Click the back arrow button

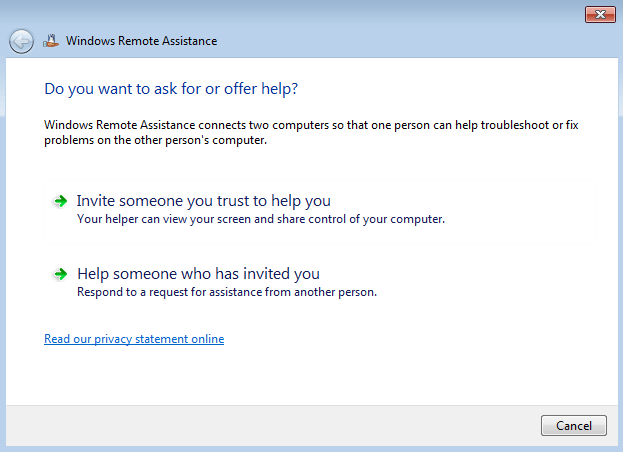point(21,41)
